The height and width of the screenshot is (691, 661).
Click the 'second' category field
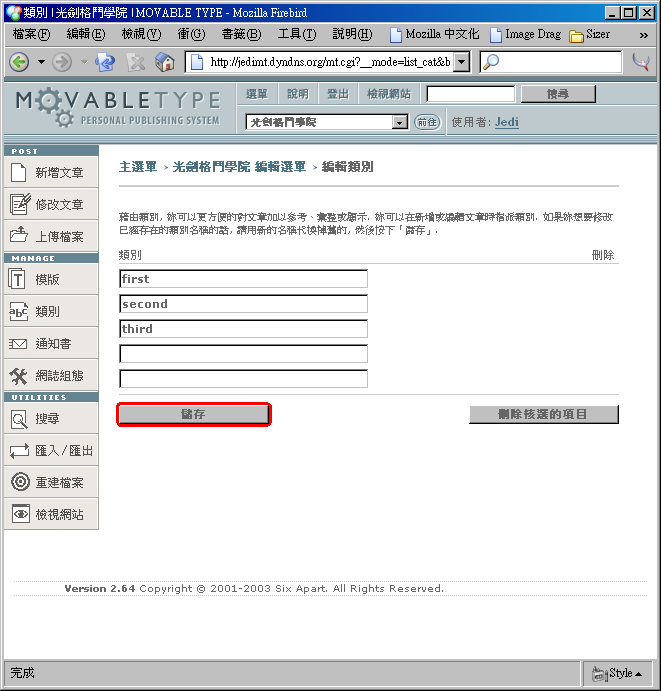click(x=243, y=304)
